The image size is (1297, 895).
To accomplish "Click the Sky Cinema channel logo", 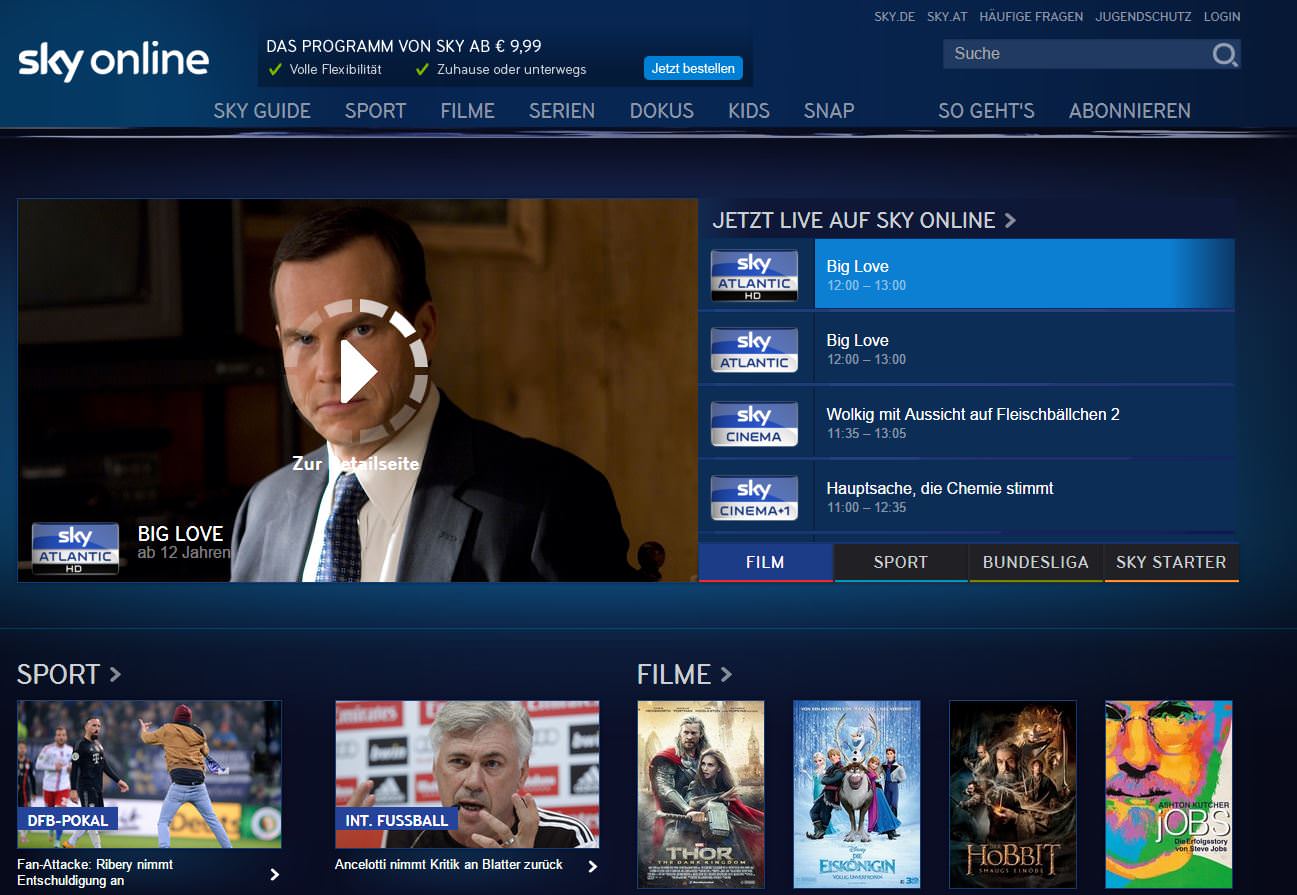I will pyautogui.click(x=754, y=423).
